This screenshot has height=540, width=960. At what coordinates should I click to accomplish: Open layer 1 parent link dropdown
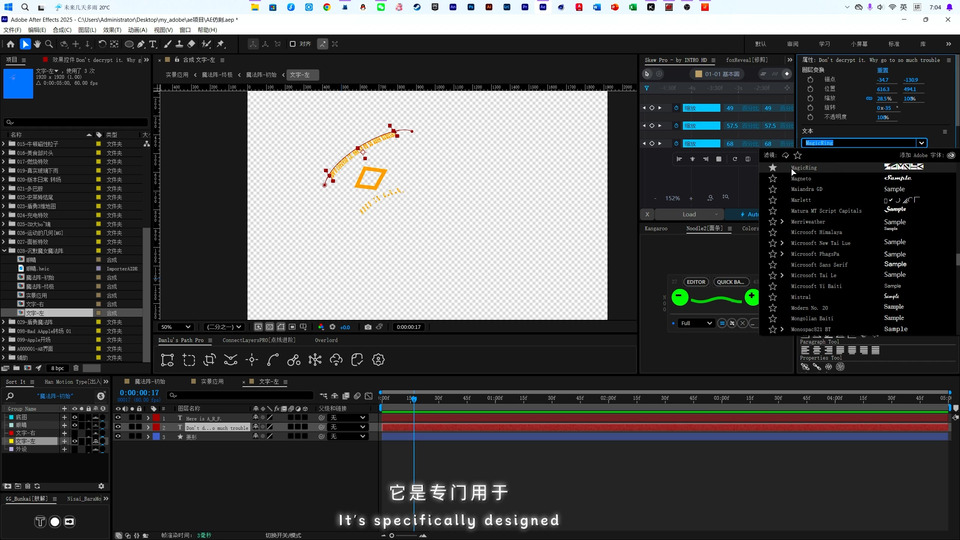(x=348, y=418)
